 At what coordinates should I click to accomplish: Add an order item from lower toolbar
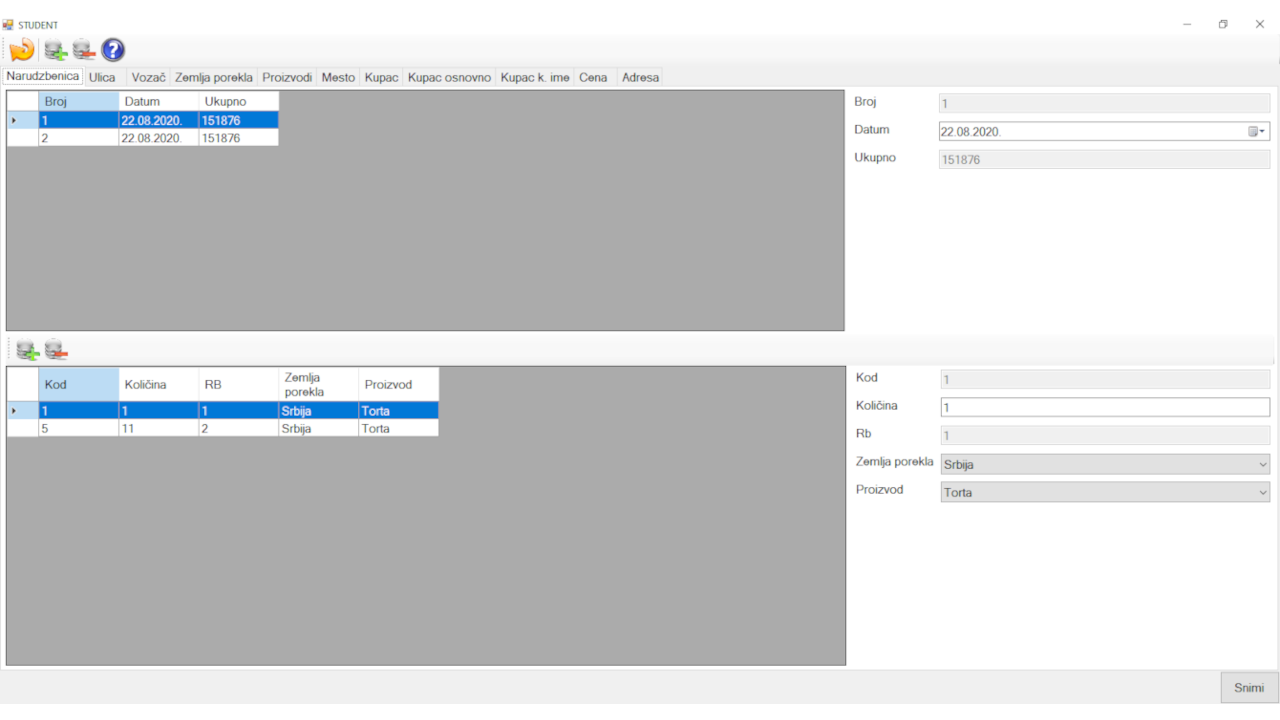pyautogui.click(x=28, y=350)
